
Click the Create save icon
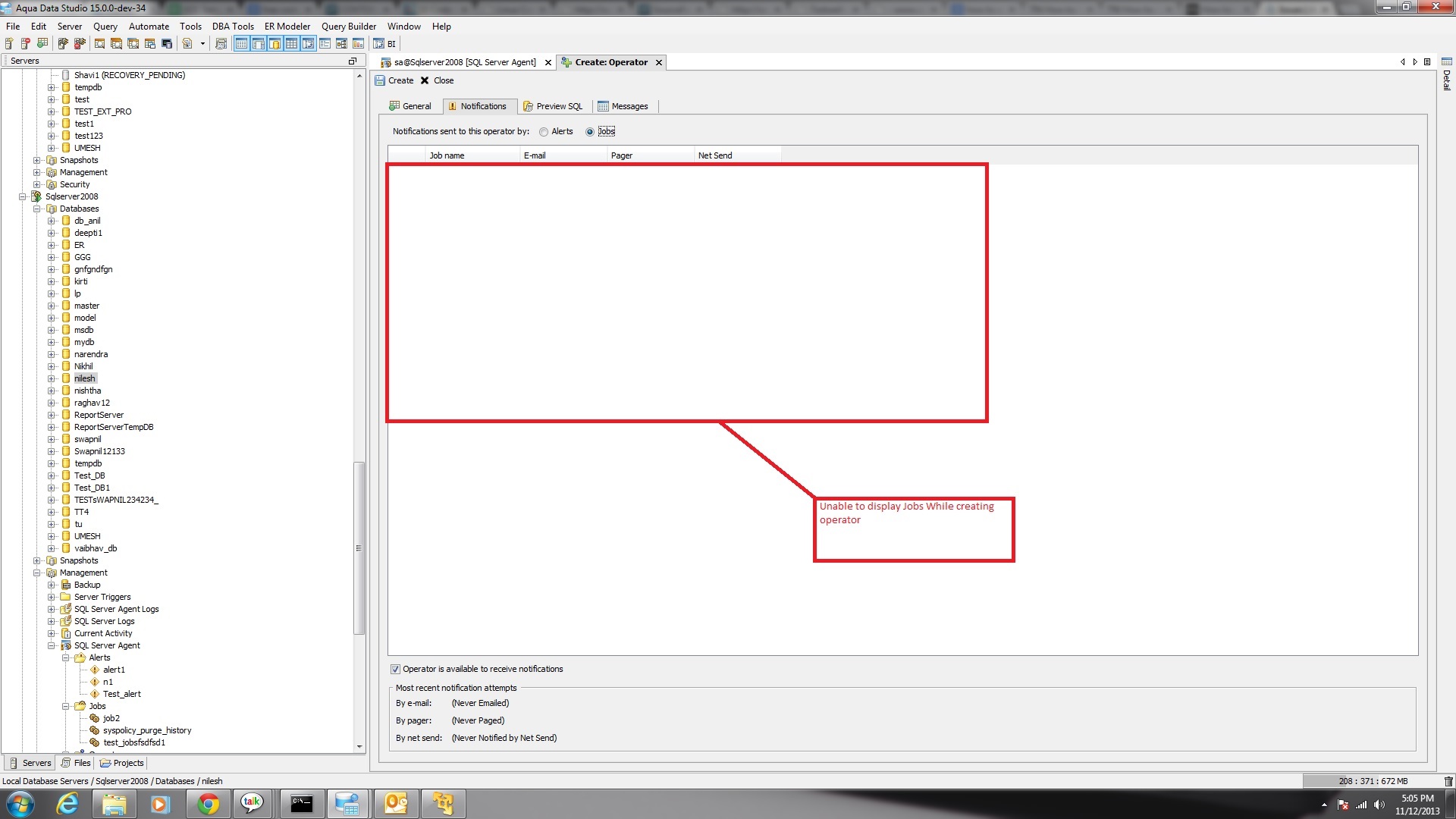[x=380, y=80]
